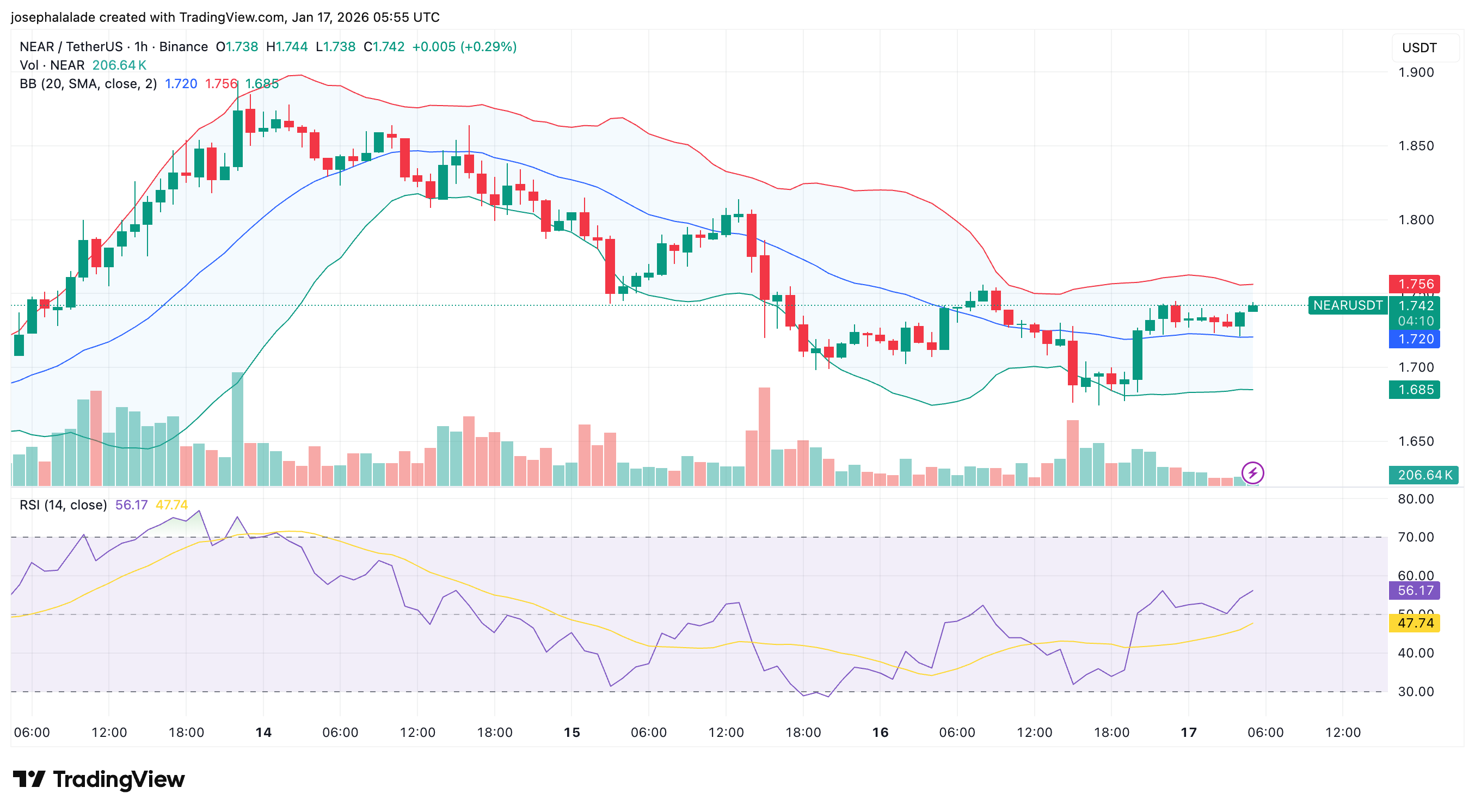Image resolution: width=1475 pixels, height=812 pixels.
Task: Click the blue 1.720 basis price tag
Action: pyautogui.click(x=1414, y=339)
